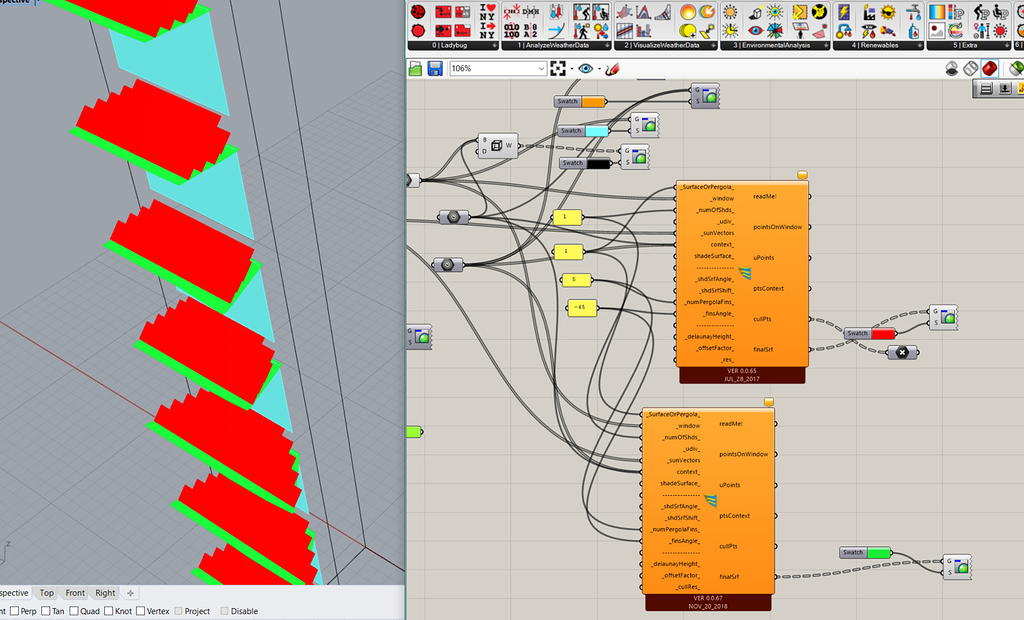1024x620 pixels.
Task: Click the black color swatch
Action: (x=598, y=163)
